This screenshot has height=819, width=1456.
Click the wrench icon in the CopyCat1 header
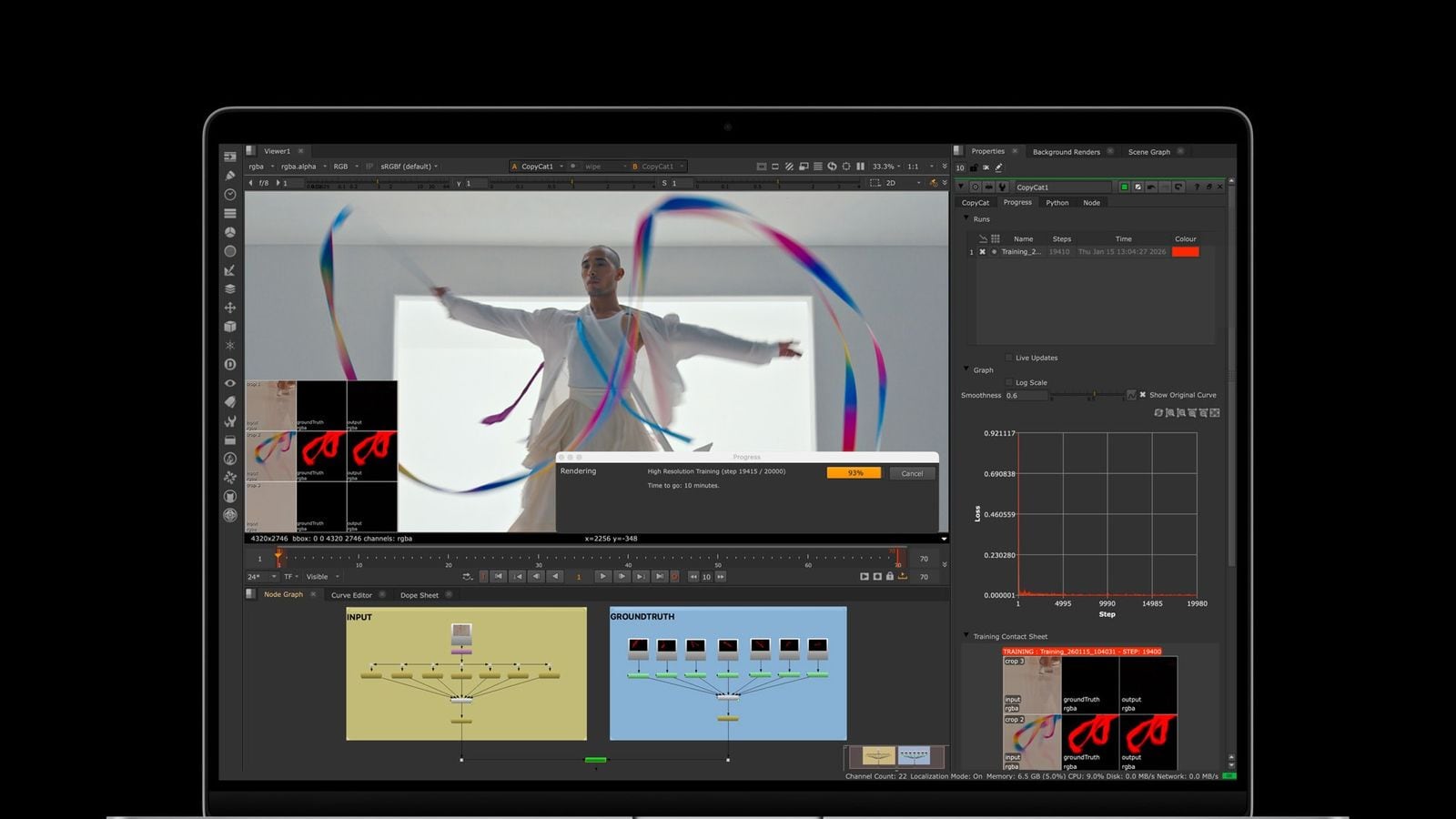tap(1003, 187)
